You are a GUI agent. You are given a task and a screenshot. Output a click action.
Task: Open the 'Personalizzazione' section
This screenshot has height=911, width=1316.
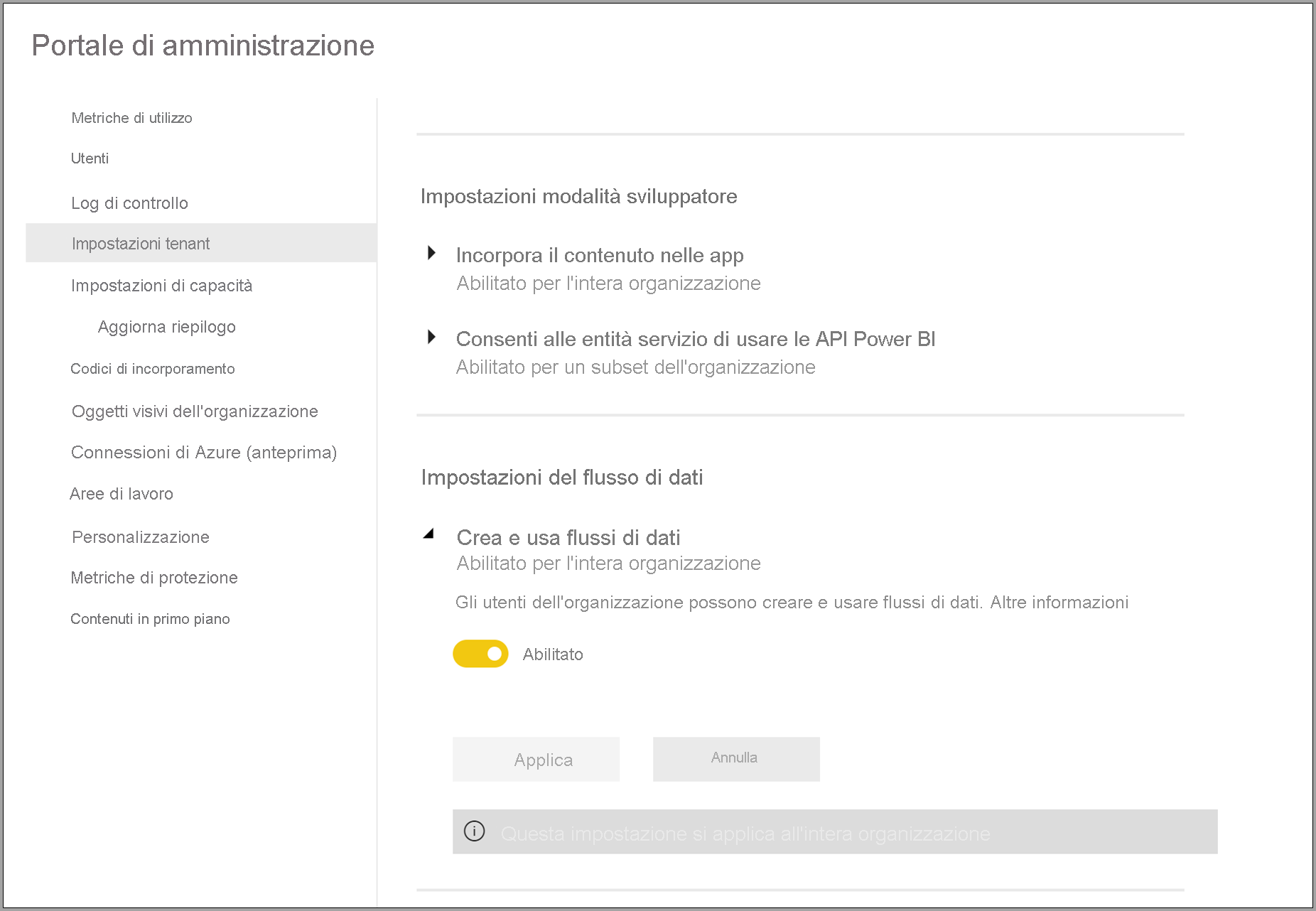[x=140, y=537]
